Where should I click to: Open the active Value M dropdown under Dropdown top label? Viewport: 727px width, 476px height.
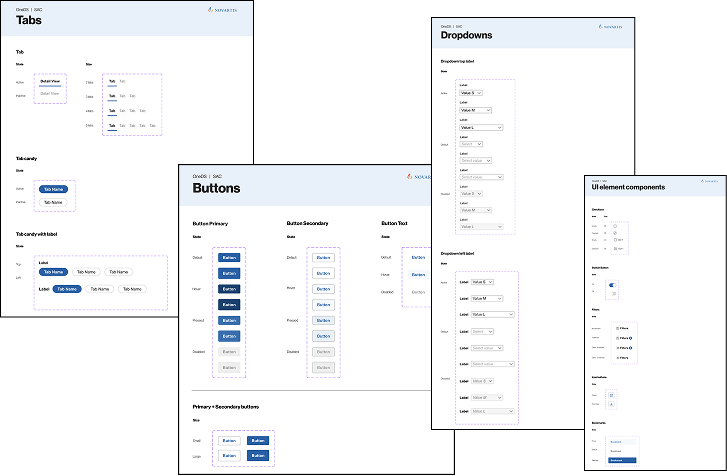(475, 110)
